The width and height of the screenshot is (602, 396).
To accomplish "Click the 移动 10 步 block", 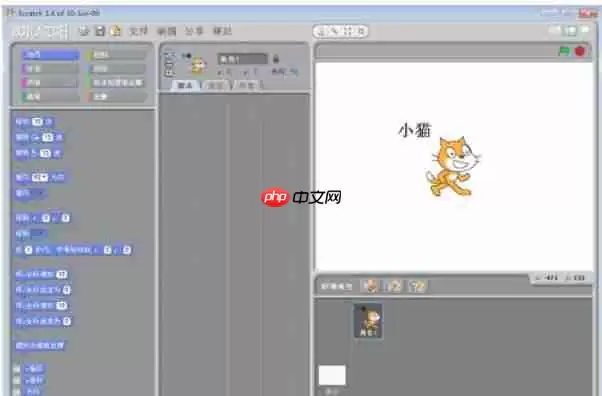I will 34,122.
